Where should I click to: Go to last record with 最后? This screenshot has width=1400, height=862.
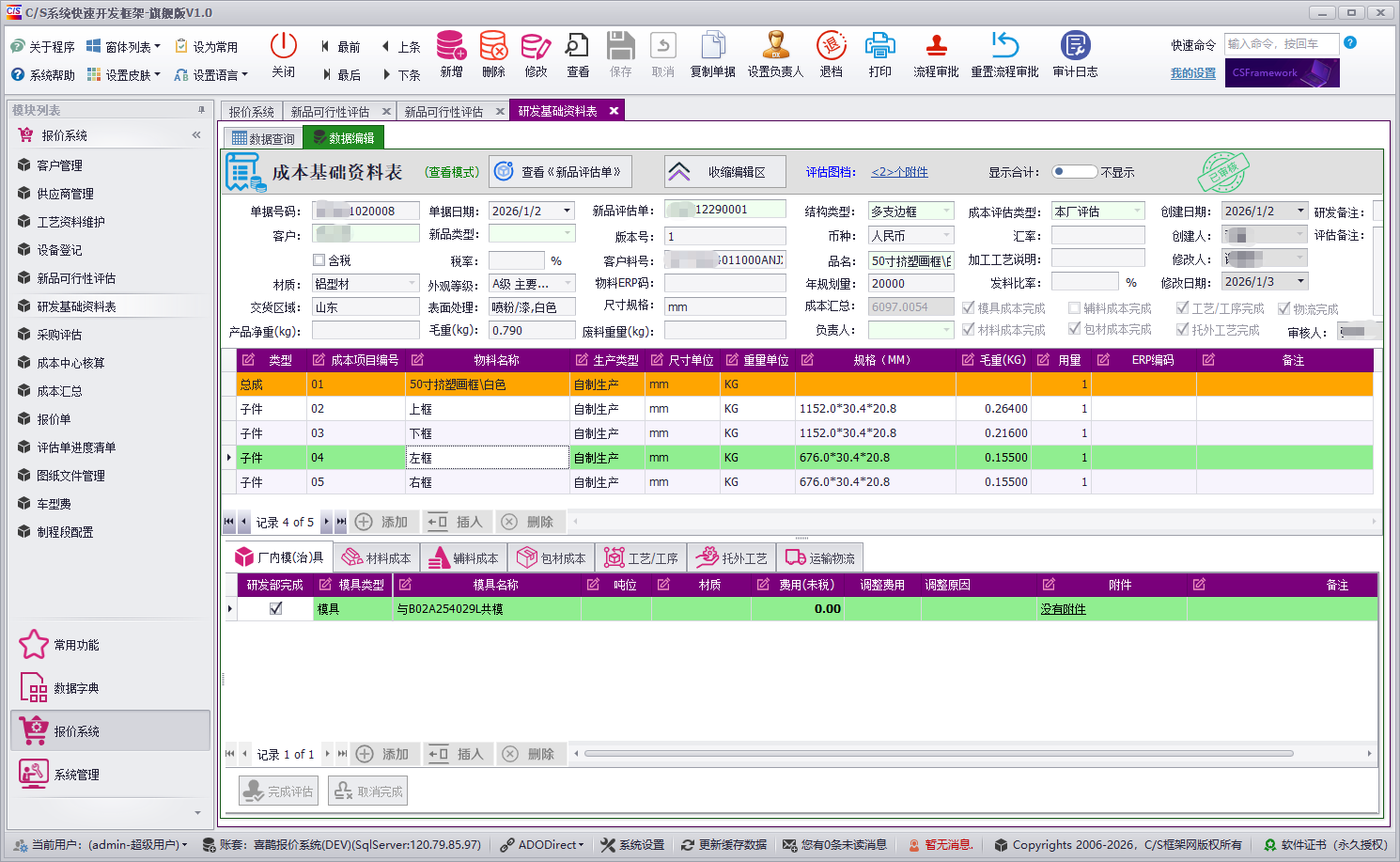pyautogui.click(x=340, y=74)
